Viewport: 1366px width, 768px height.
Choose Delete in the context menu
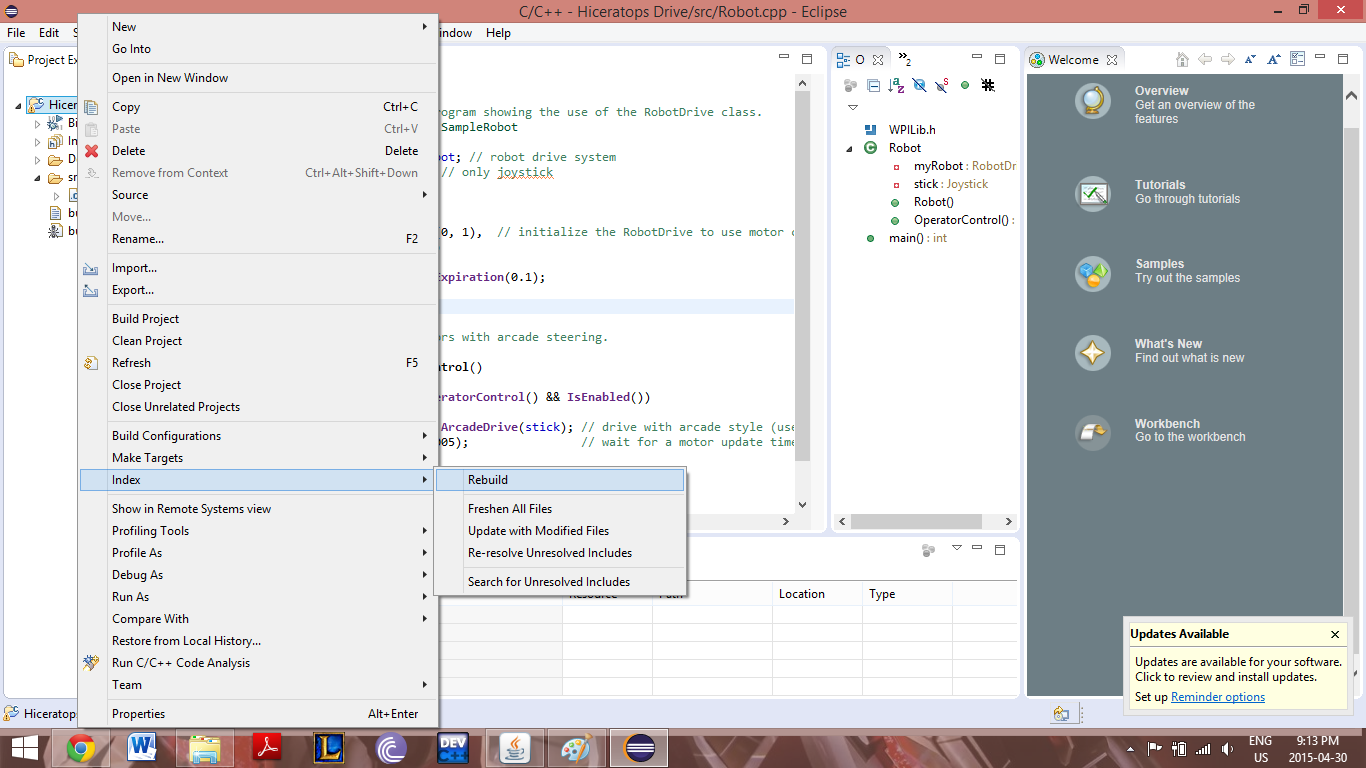click(258, 151)
